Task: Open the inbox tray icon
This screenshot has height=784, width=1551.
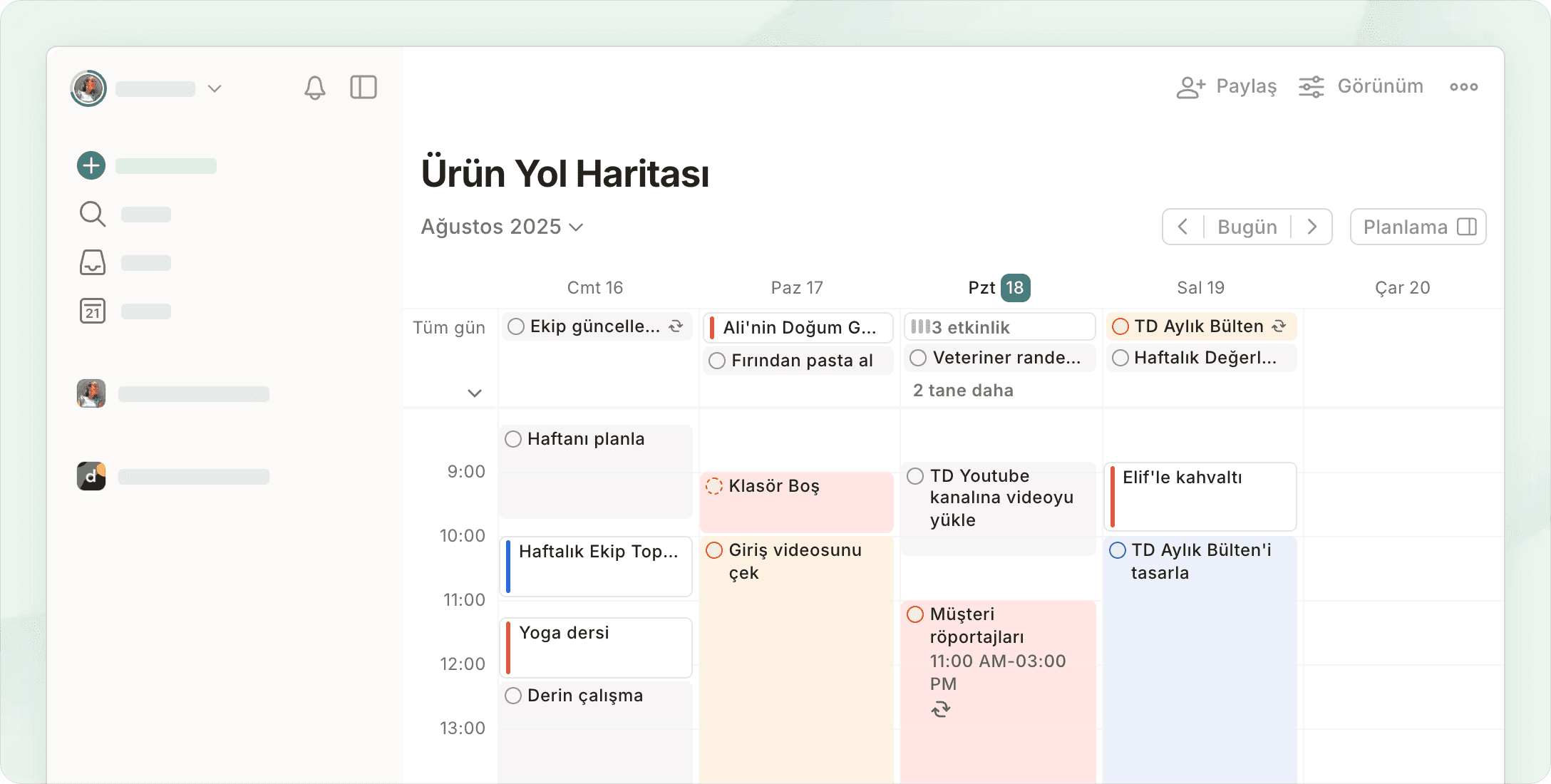Action: pos(92,262)
